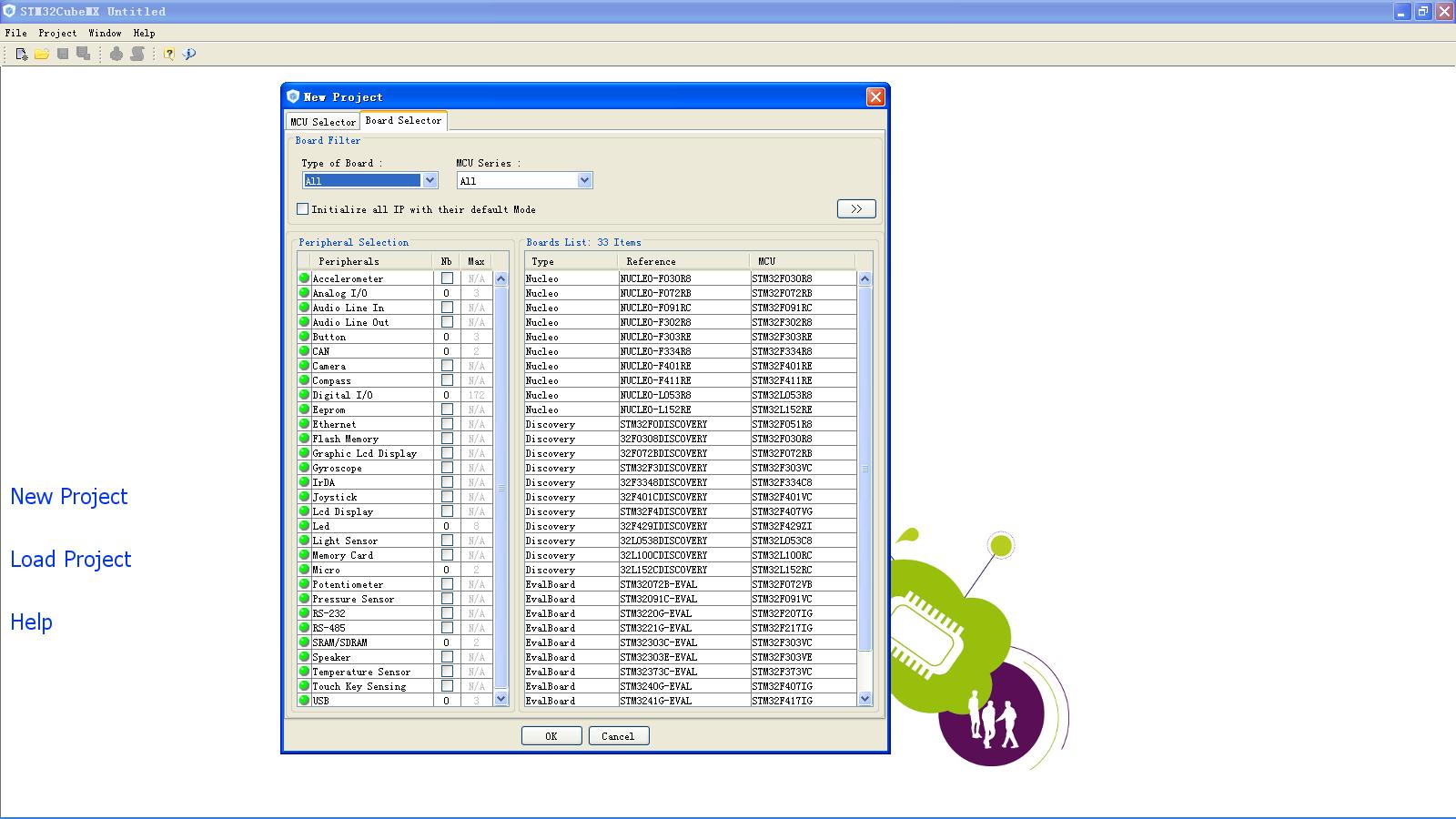Click the green dot beside Ethernet

coord(305,424)
